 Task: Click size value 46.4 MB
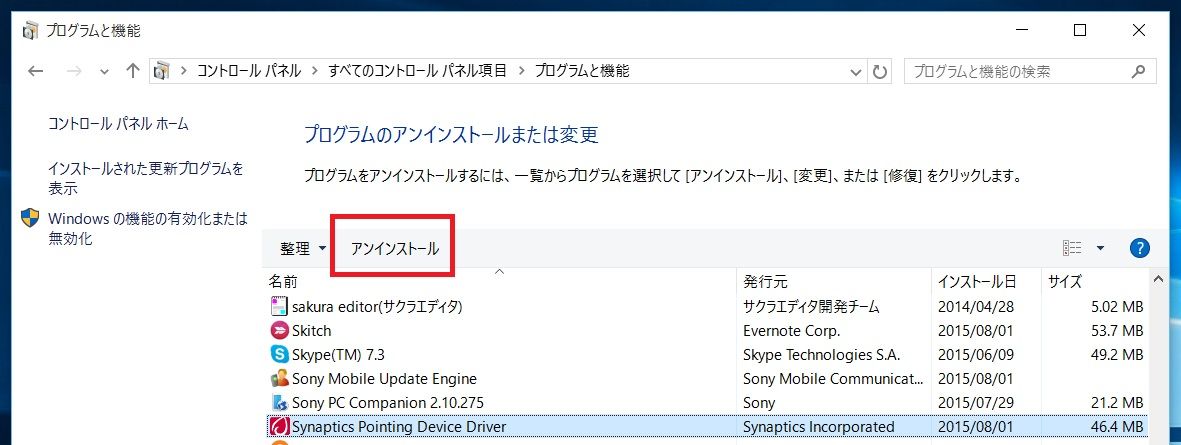tap(1117, 427)
